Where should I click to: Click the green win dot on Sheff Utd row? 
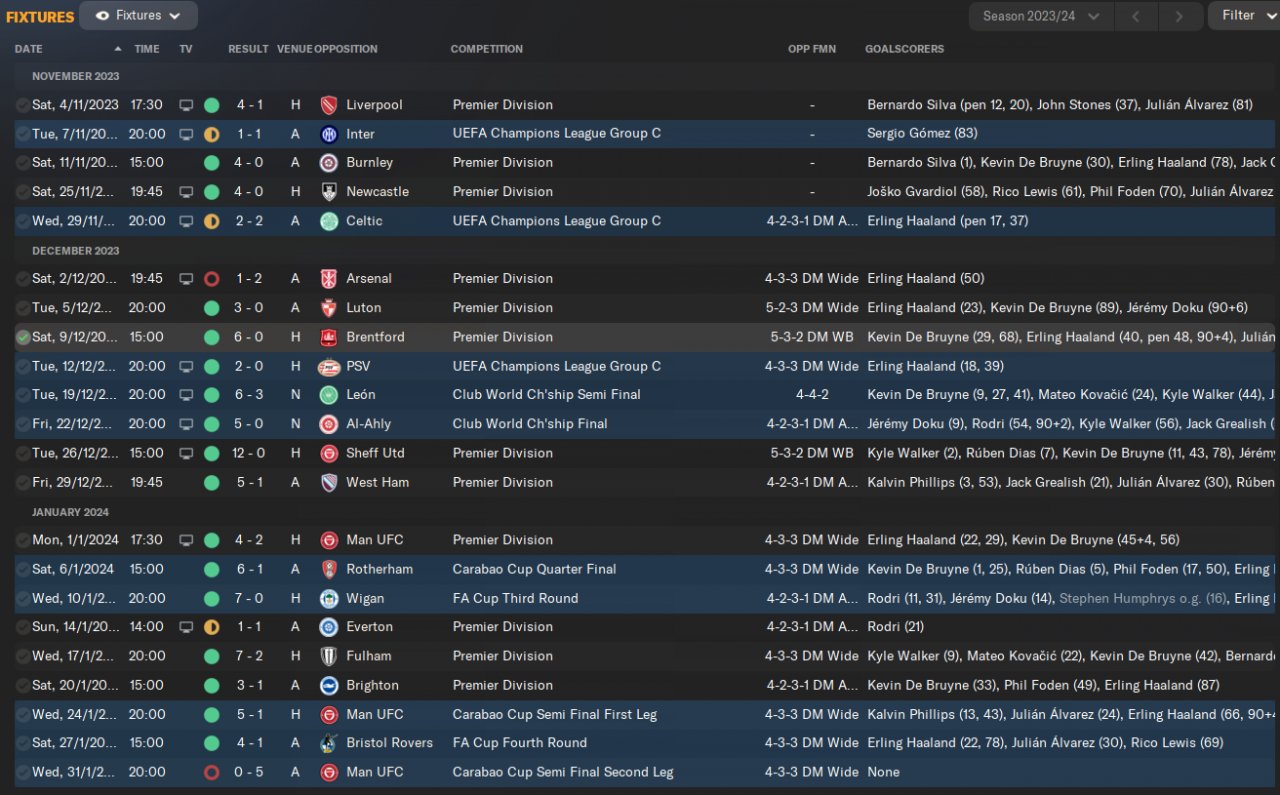pos(211,453)
